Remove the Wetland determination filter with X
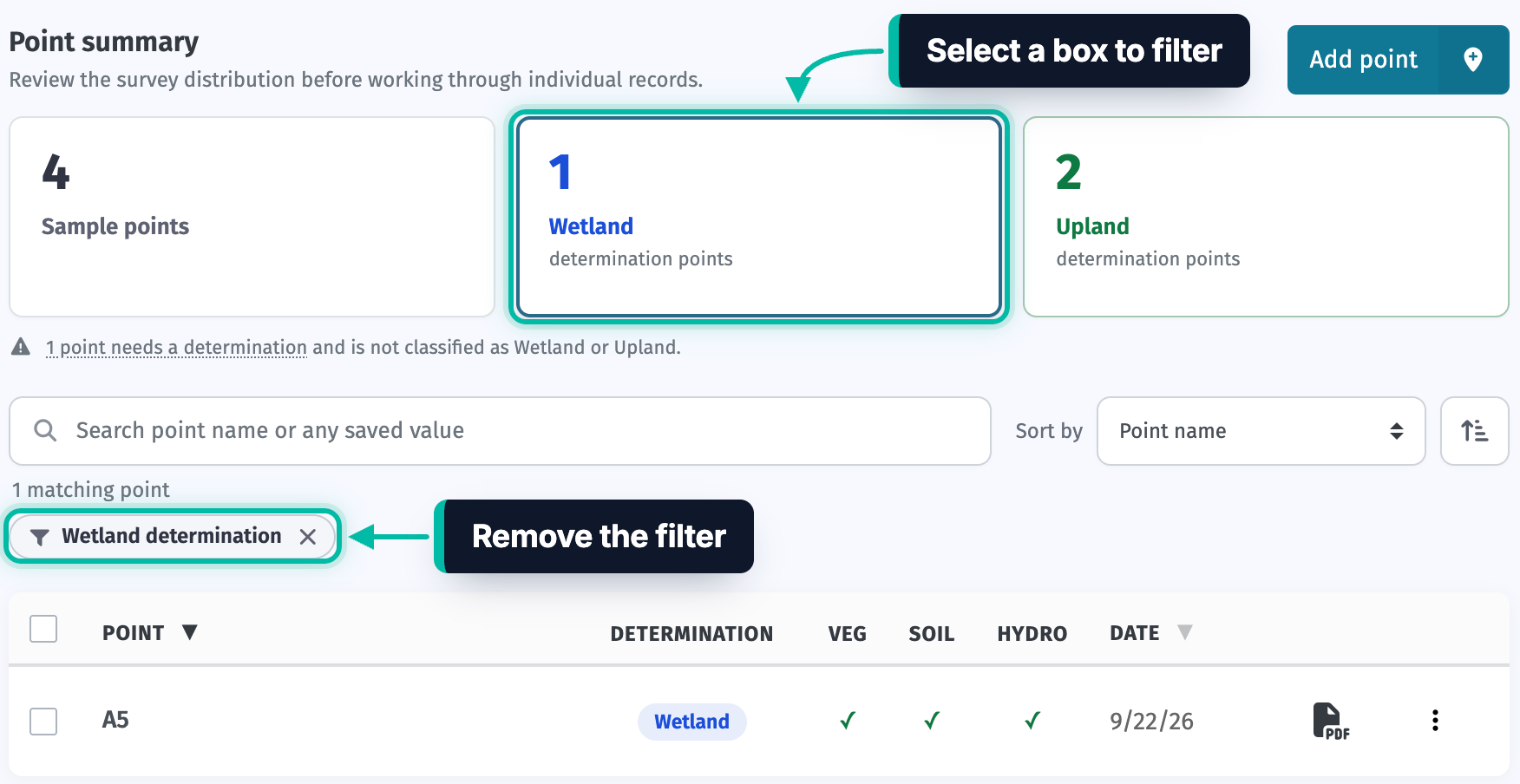The image size is (1520, 784). tap(308, 537)
